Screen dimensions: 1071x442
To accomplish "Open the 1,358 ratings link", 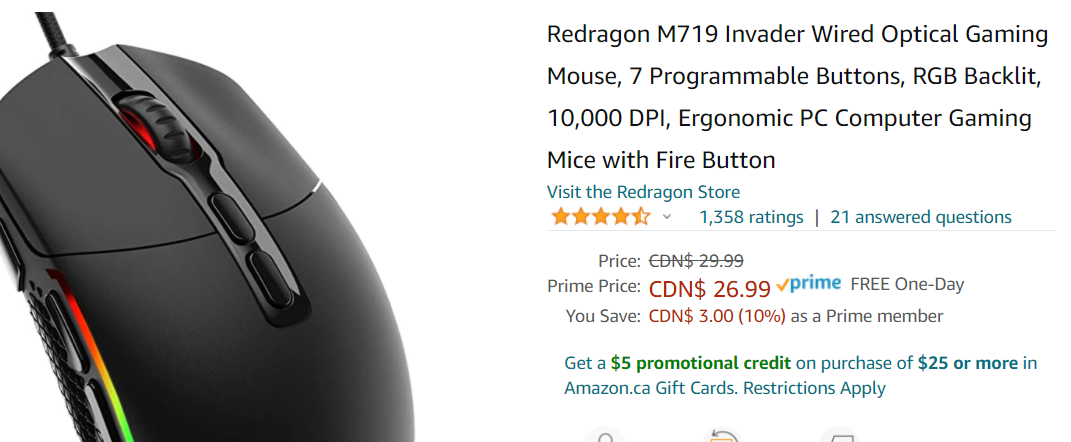I will (x=751, y=217).
